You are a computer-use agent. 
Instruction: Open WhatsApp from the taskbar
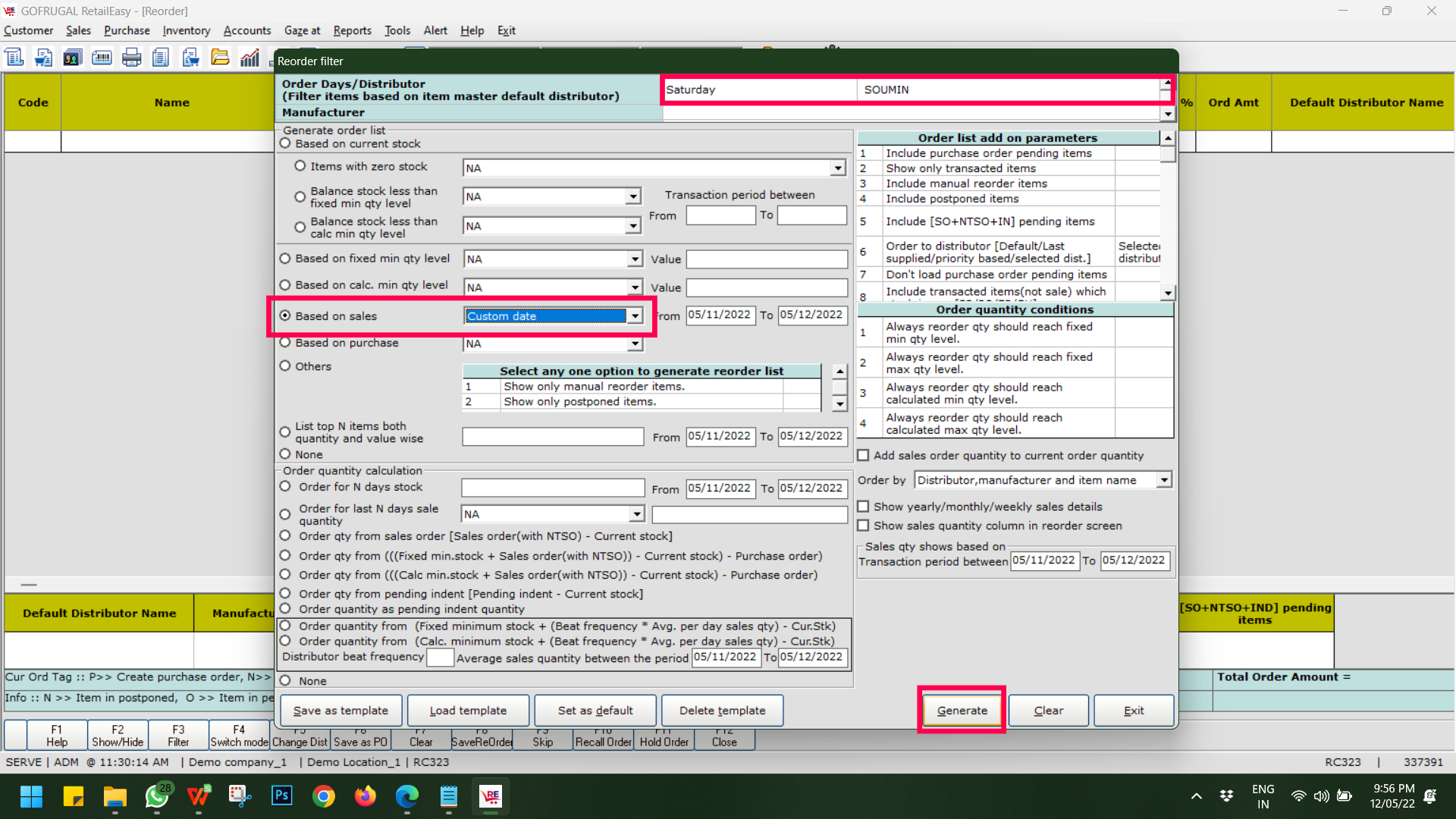coord(157,796)
